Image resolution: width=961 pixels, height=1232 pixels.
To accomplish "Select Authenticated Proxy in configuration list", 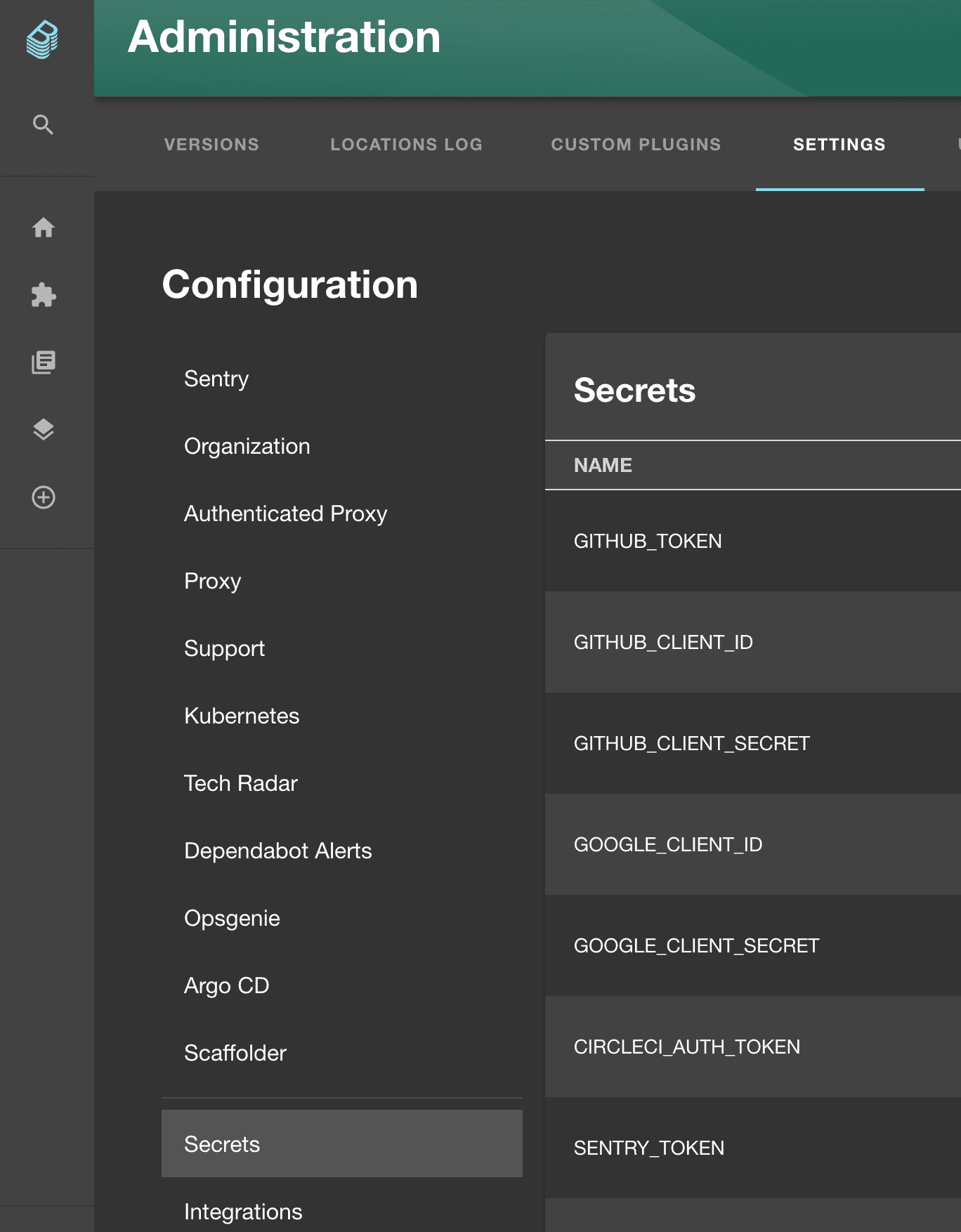I will [x=342, y=513].
